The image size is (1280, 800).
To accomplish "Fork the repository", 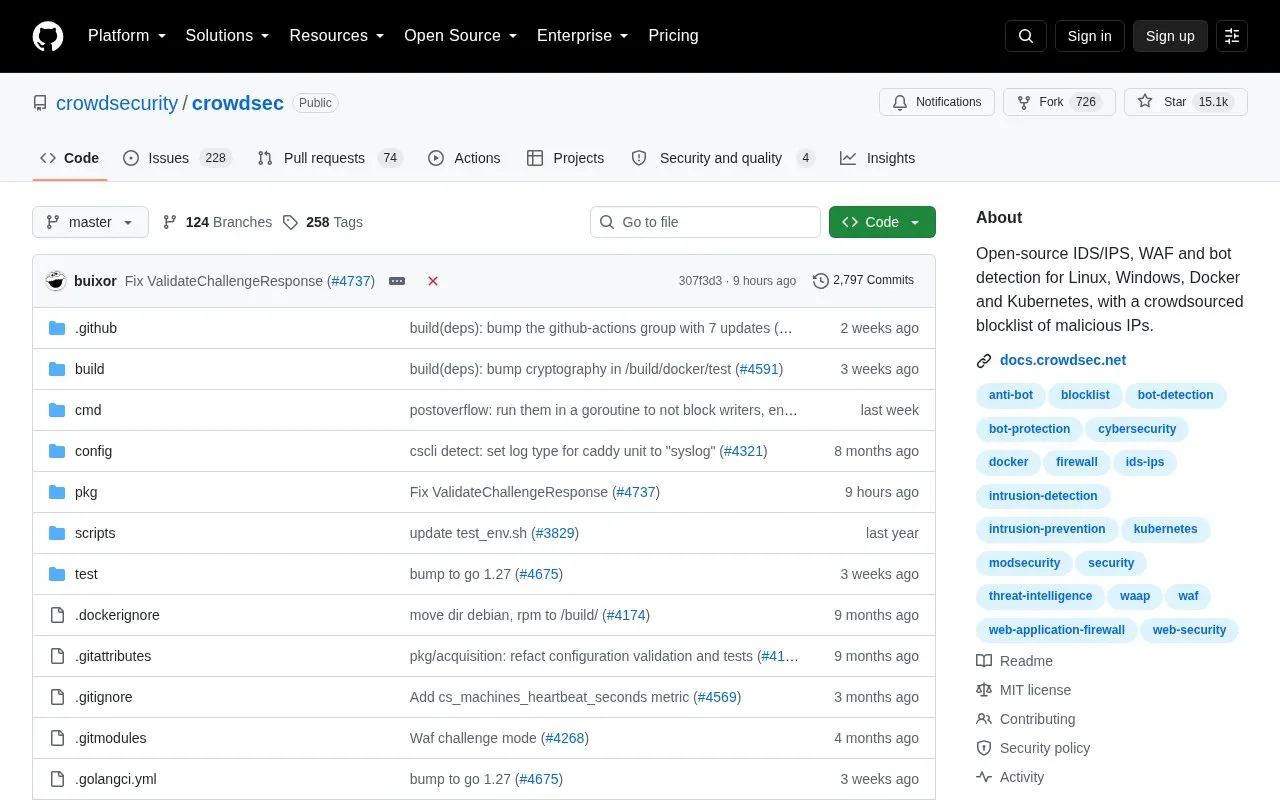I will pyautogui.click(x=1059, y=102).
